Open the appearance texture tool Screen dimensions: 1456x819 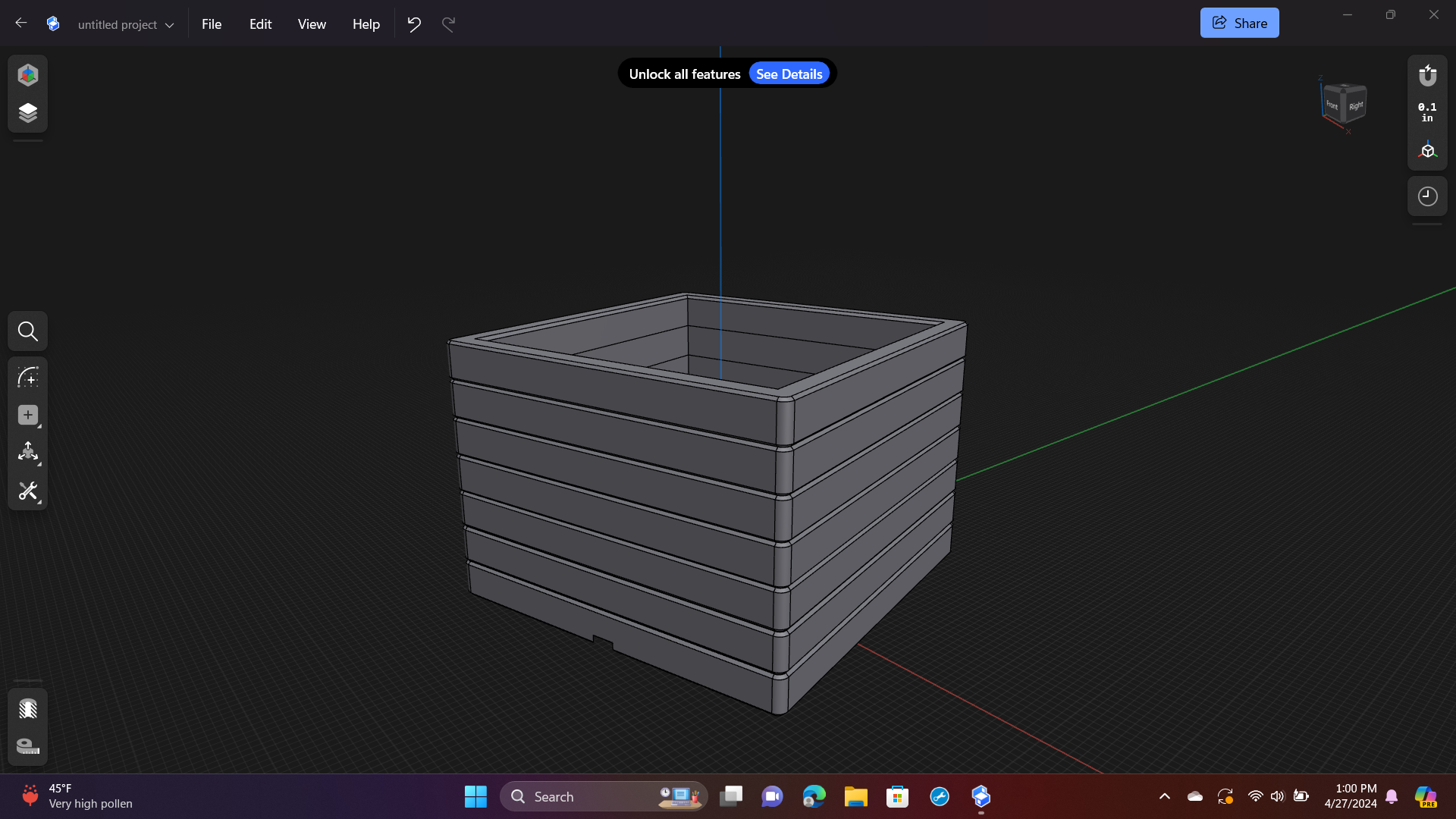coord(27,709)
